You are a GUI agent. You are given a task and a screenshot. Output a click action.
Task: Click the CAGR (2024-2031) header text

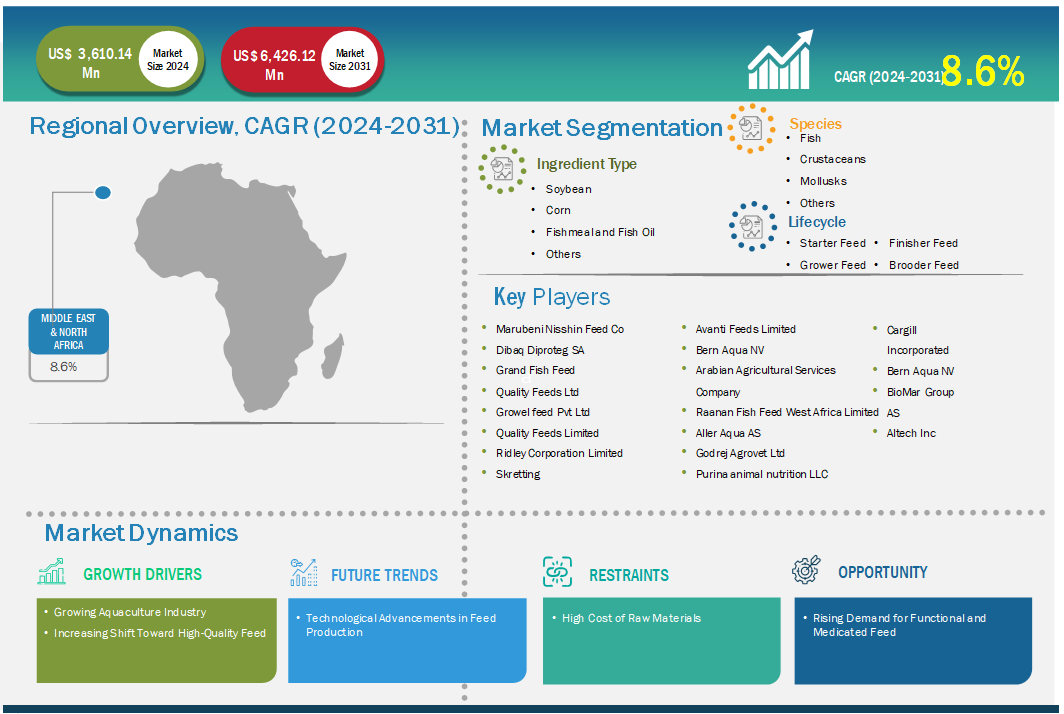point(888,77)
